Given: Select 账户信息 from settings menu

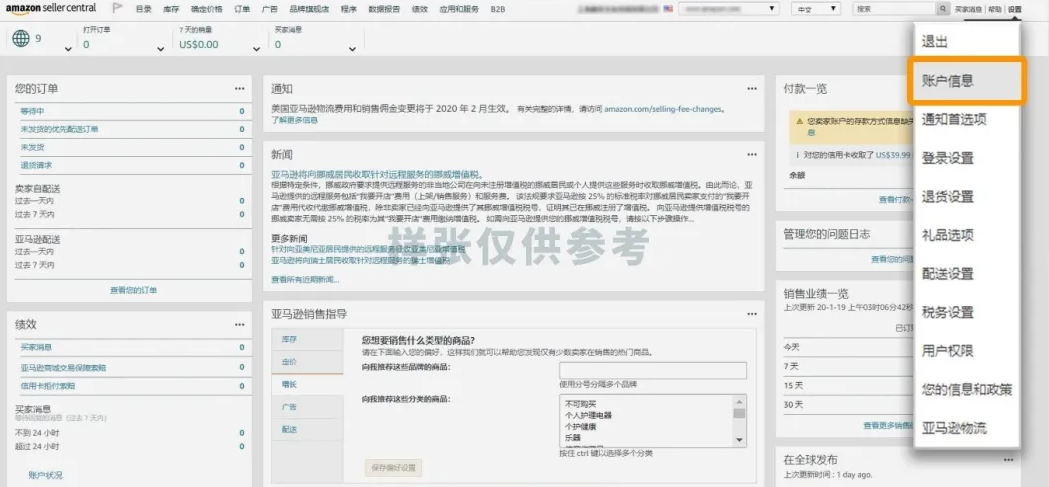Looking at the screenshot, I should [967, 82].
